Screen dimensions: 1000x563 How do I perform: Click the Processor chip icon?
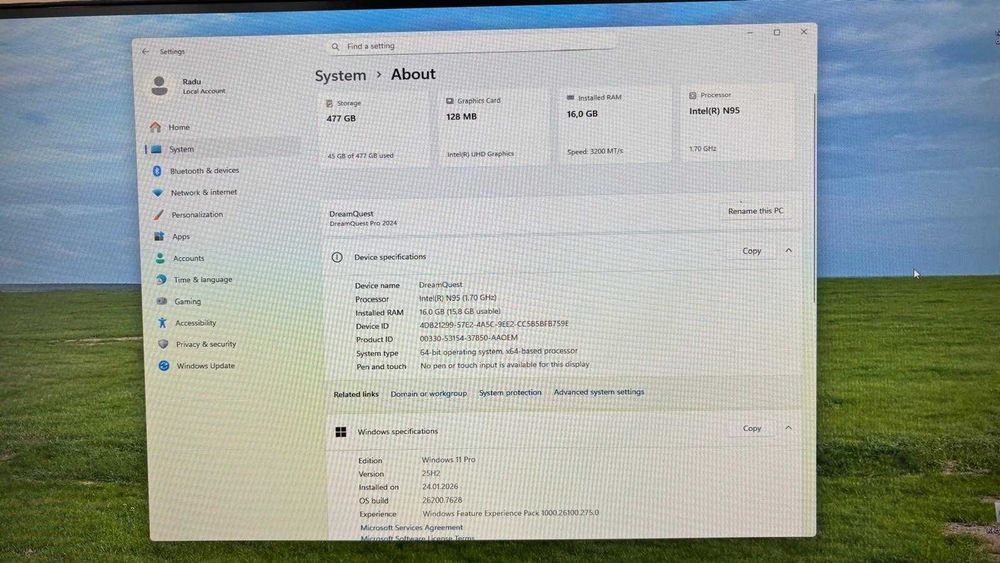pyautogui.click(x=693, y=95)
